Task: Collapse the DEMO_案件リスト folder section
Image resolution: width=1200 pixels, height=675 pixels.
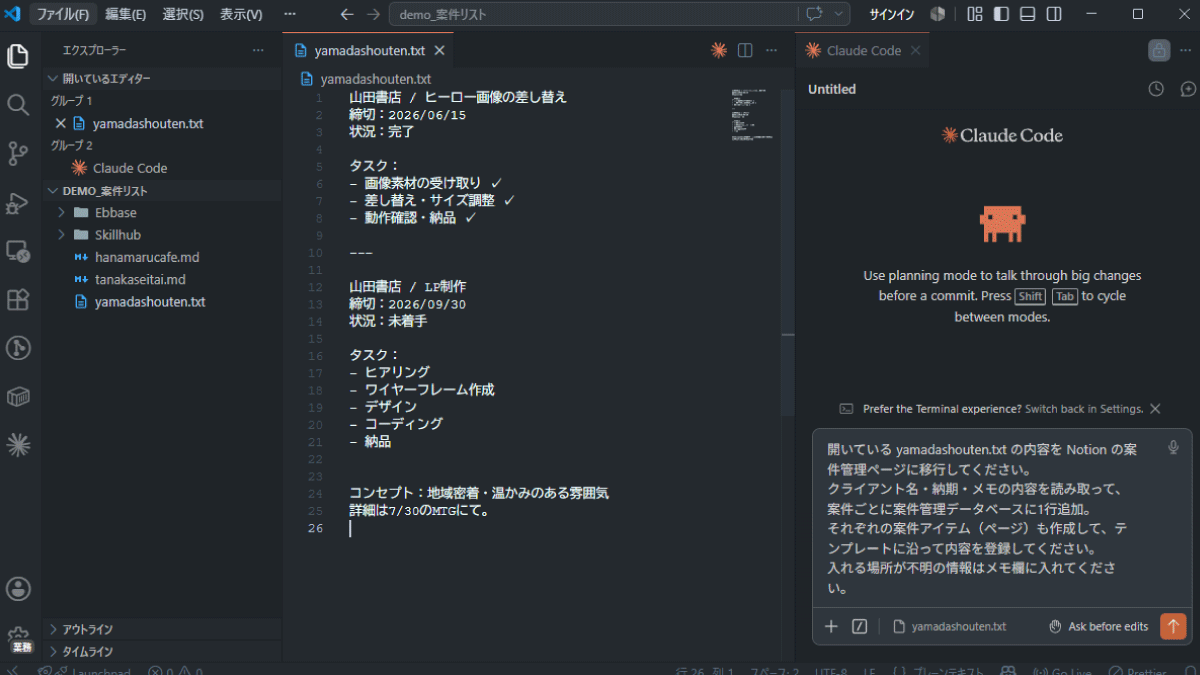Action: click(162, 190)
